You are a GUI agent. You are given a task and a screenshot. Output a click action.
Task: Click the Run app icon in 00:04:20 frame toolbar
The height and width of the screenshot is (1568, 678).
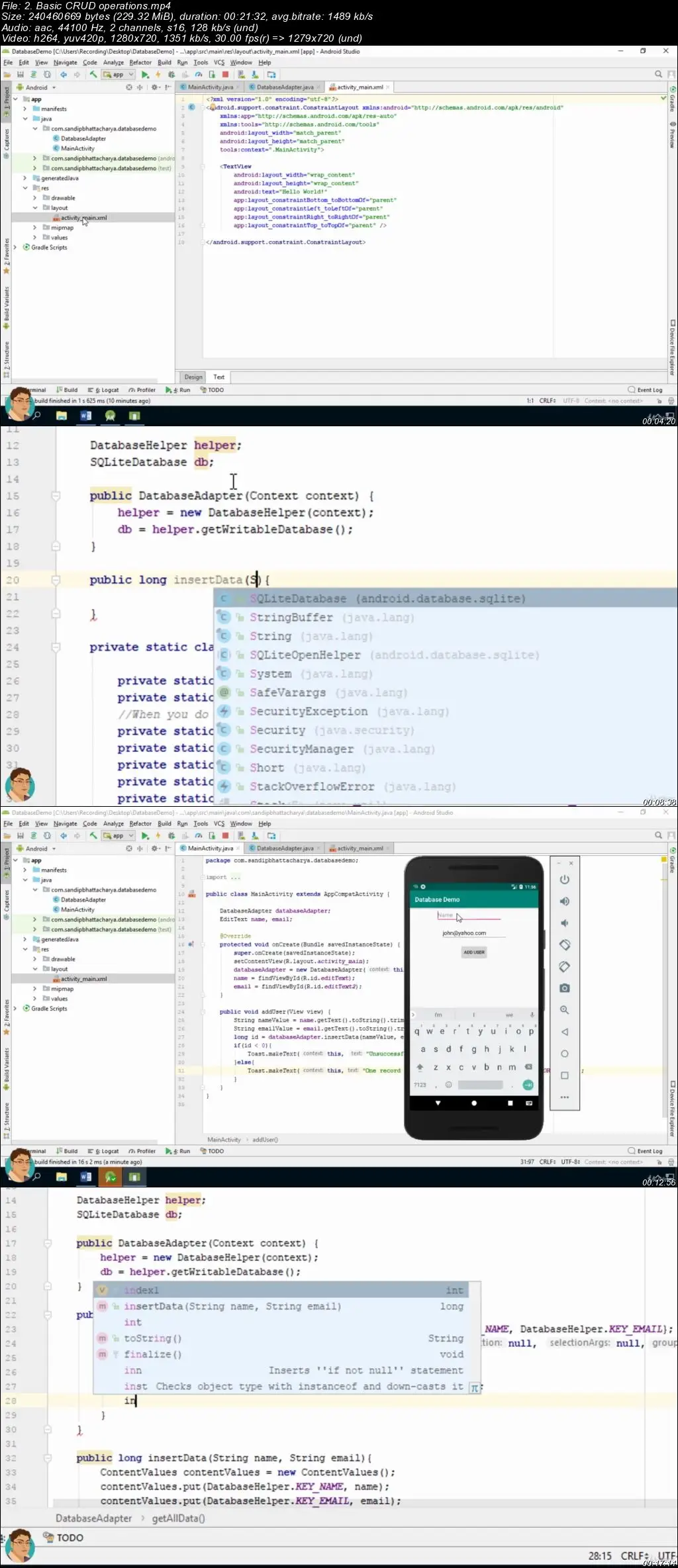pyautogui.click(x=144, y=75)
